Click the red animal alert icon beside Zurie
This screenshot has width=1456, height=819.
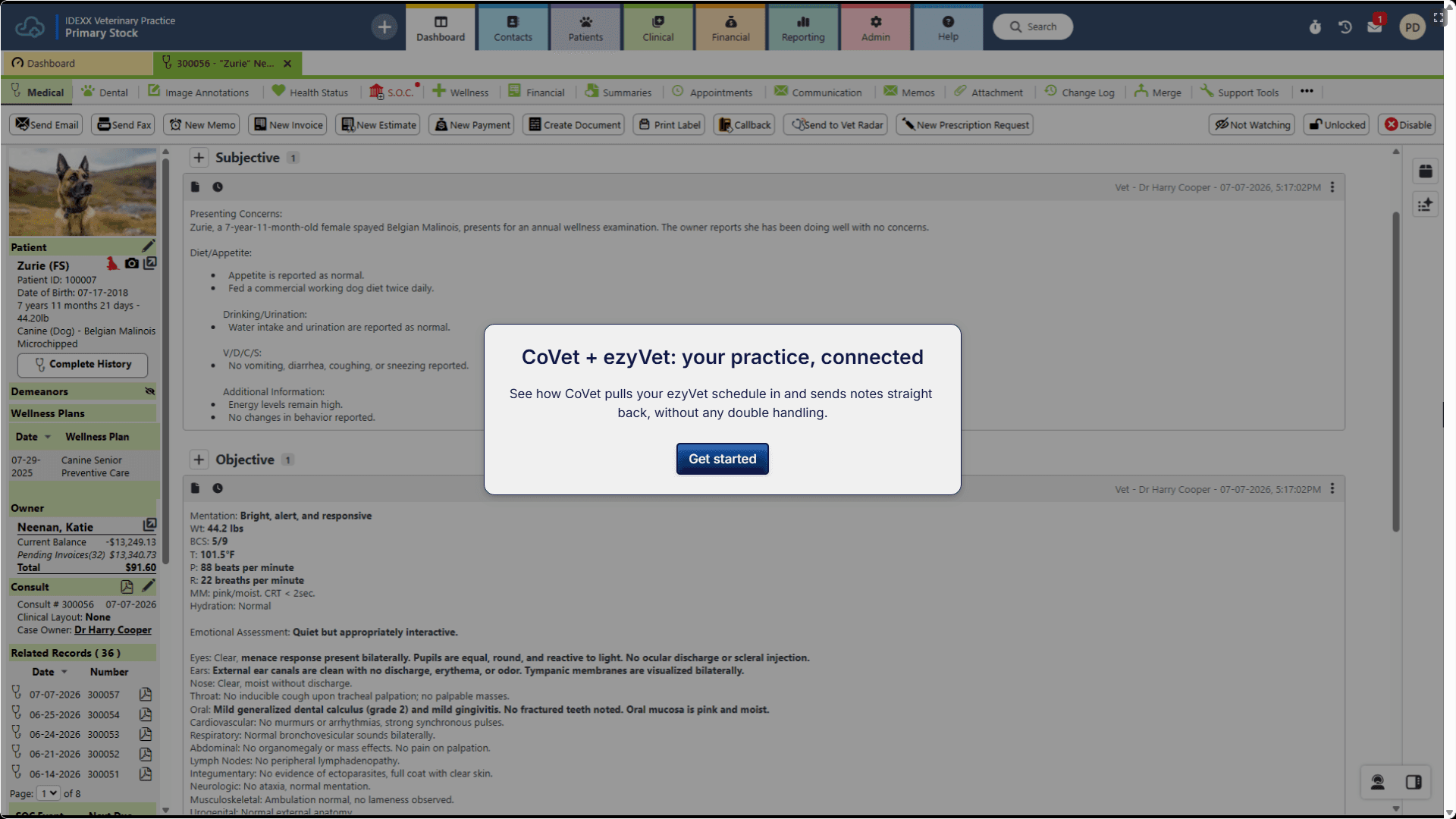point(112,263)
